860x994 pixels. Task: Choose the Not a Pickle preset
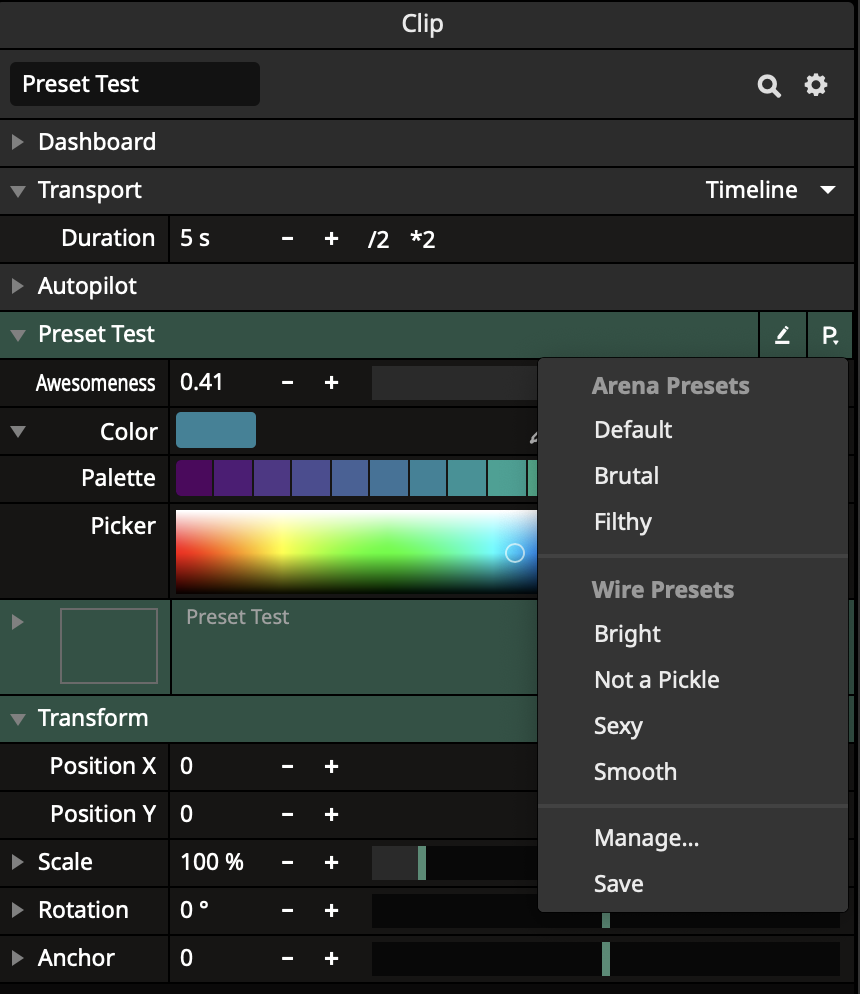pos(656,680)
